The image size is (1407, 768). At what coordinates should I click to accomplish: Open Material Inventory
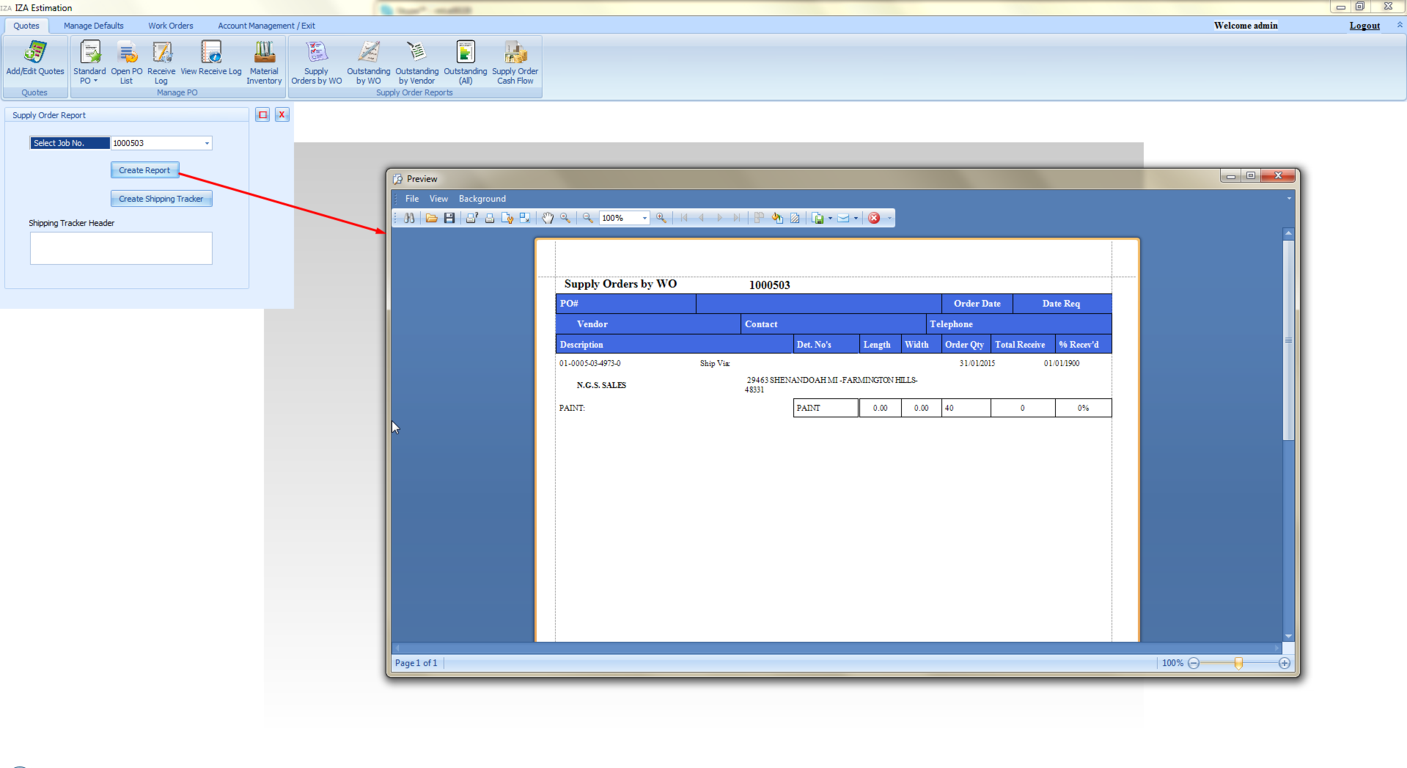click(264, 59)
